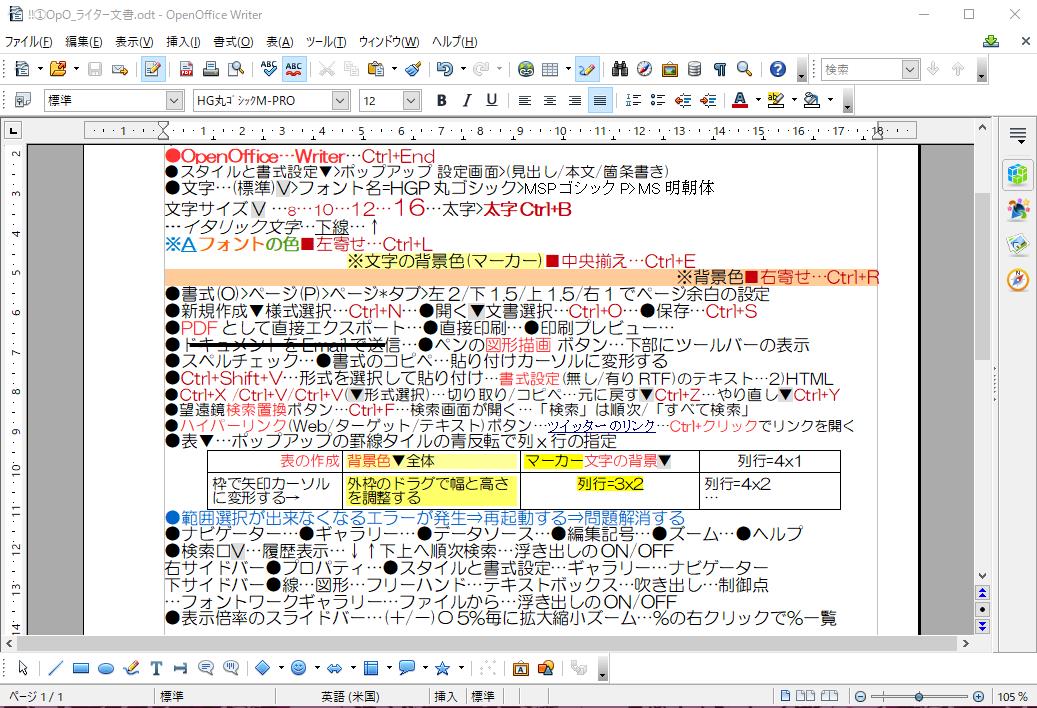Open 書式(O) menu
The height and width of the screenshot is (708, 1037).
[x=233, y=42]
